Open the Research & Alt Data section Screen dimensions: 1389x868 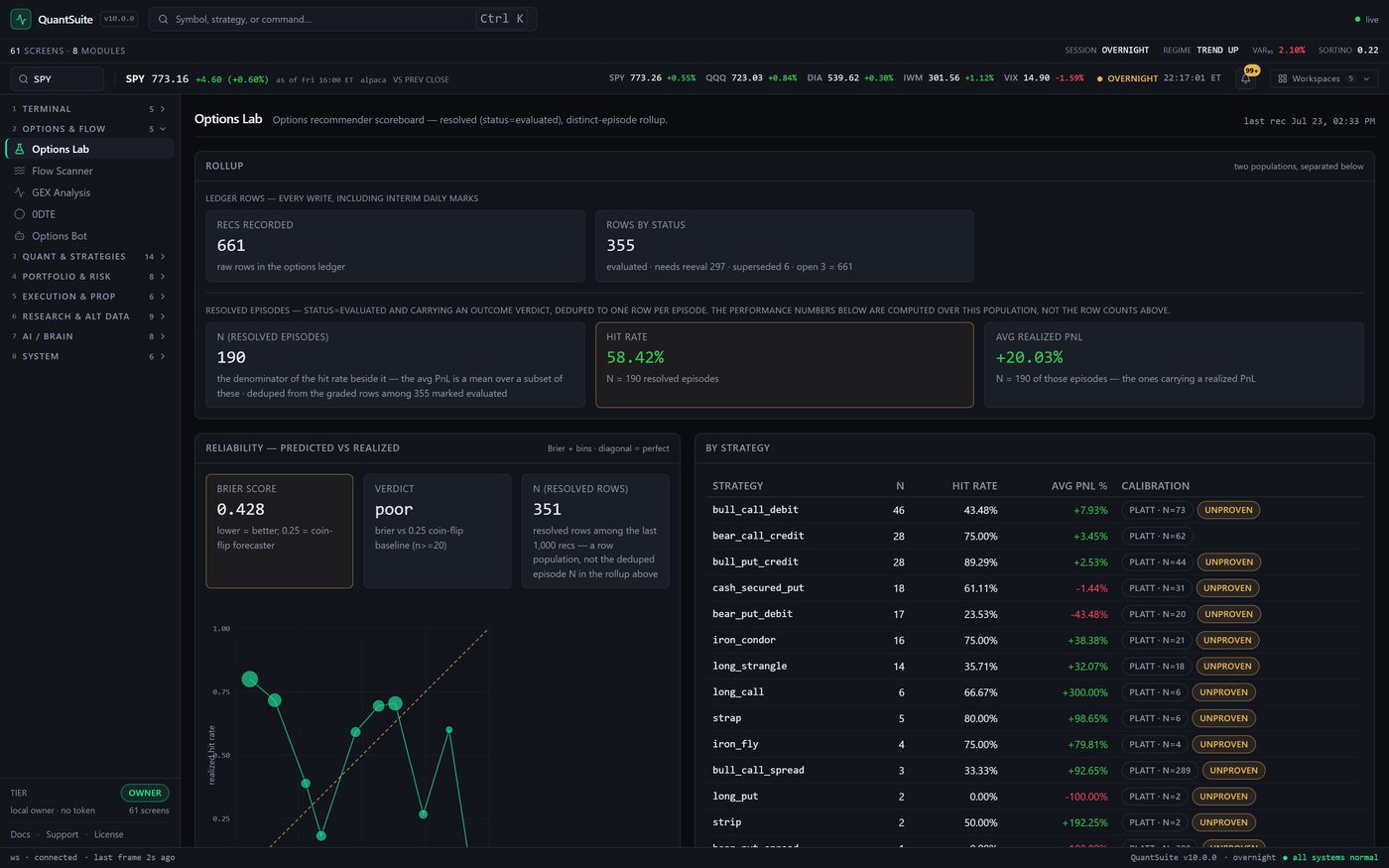click(x=89, y=316)
